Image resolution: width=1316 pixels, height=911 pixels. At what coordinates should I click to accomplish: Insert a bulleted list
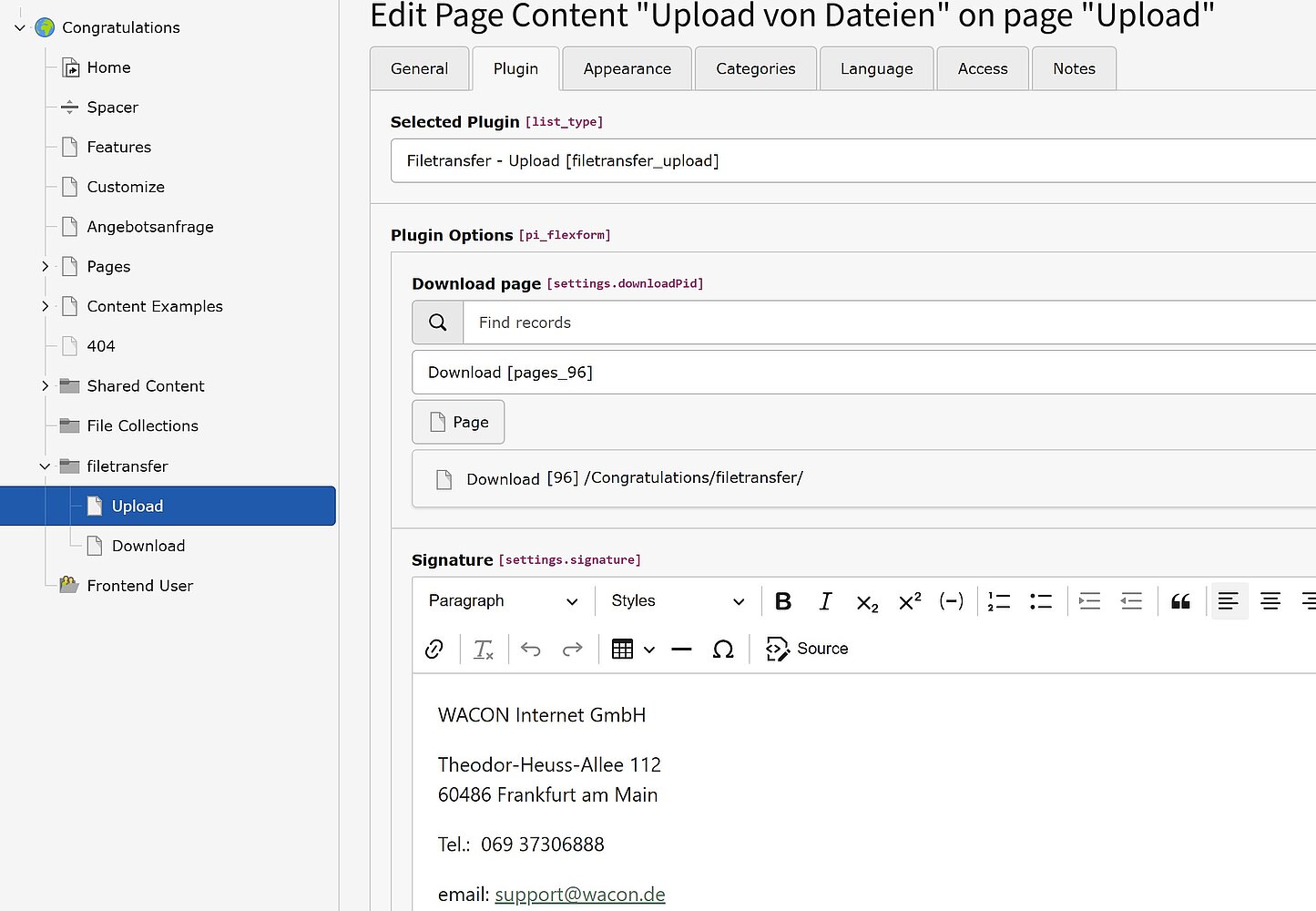click(x=1041, y=601)
